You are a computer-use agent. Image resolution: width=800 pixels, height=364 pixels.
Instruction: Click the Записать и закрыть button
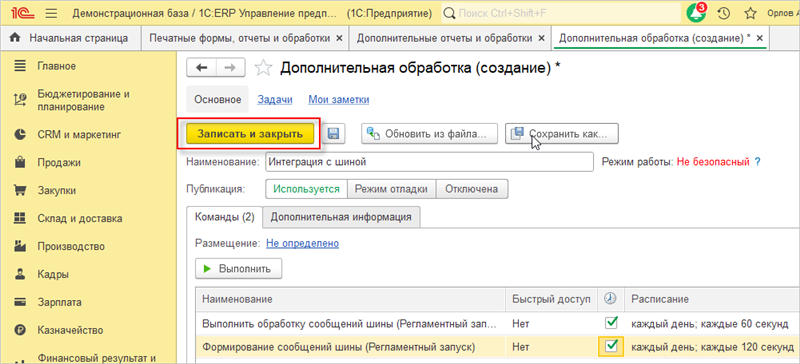coord(249,134)
